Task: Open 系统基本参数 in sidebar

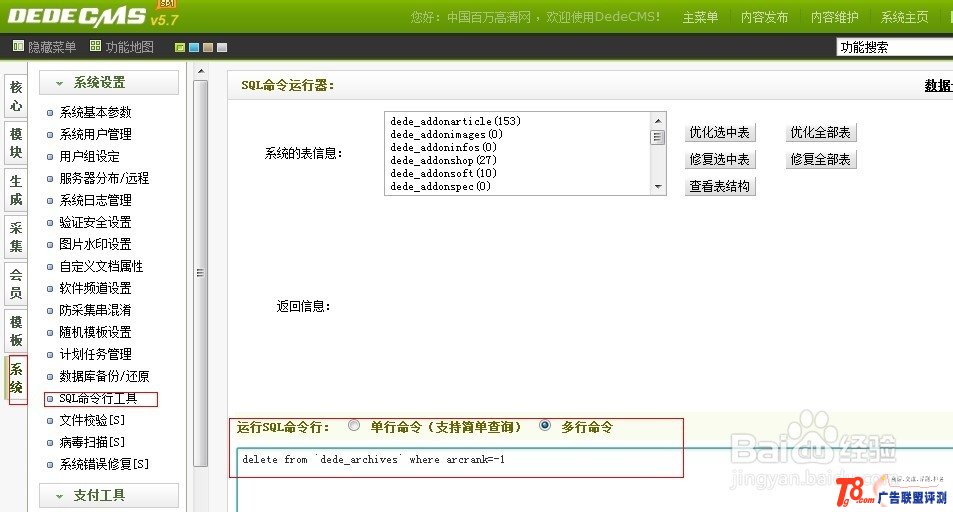Action: [x=95, y=112]
